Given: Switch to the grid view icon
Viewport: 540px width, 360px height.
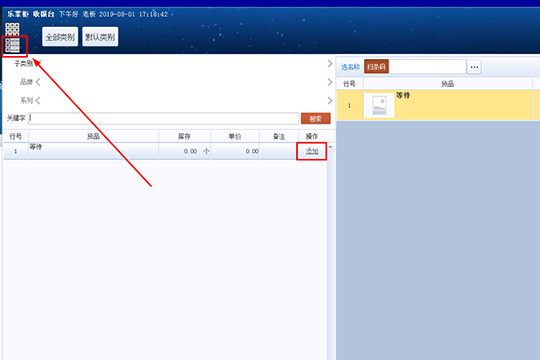Looking at the screenshot, I should pyautogui.click(x=12, y=29).
